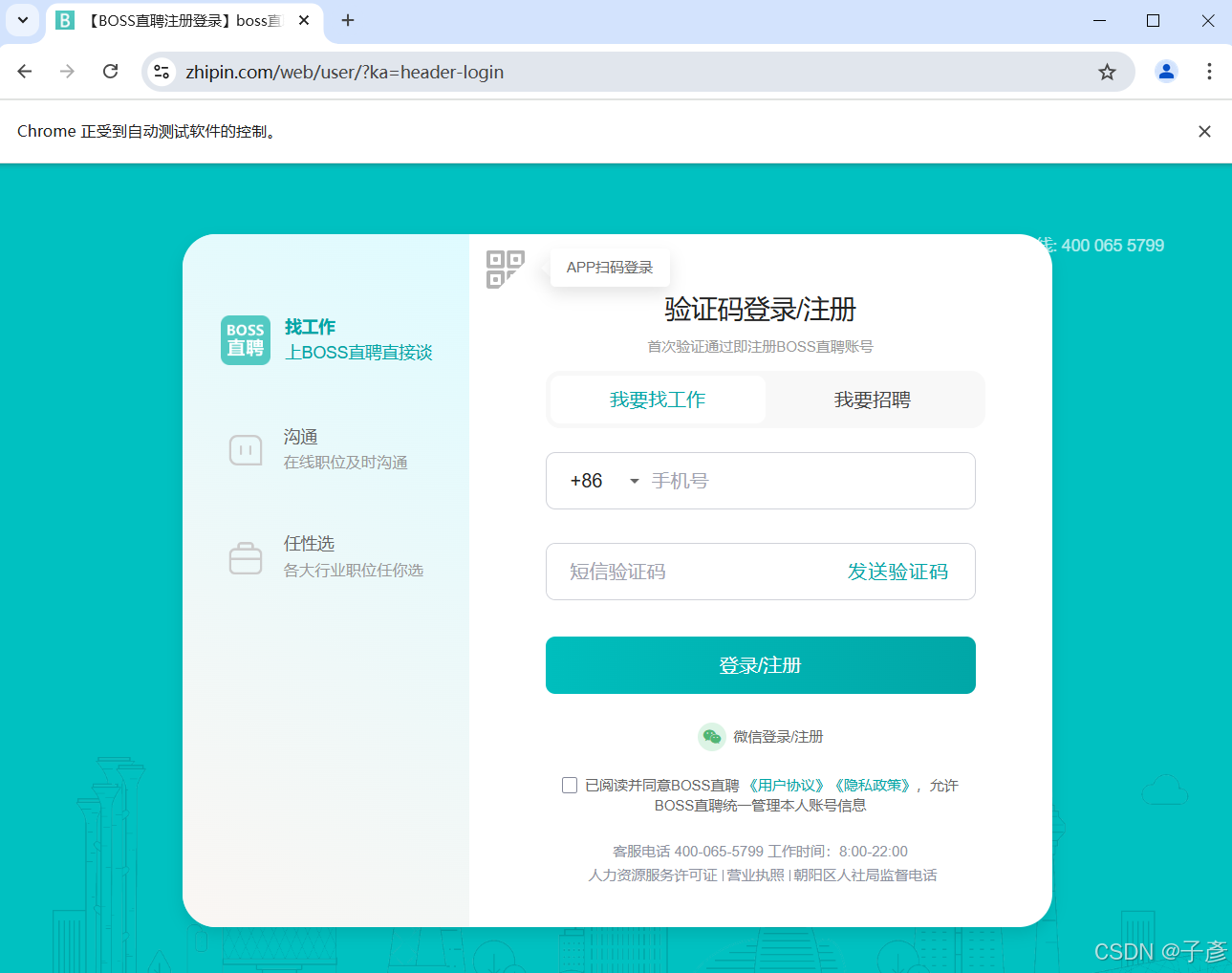Click the 各大行业职位任你选 description text
Screen dimensions: 1232x973
353,571
